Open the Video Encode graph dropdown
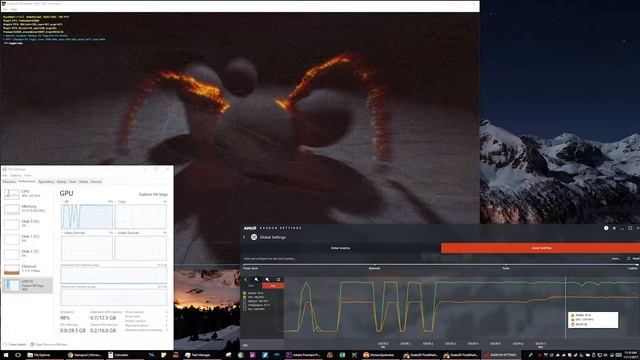This screenshot has height=360, width=640. 74,233
